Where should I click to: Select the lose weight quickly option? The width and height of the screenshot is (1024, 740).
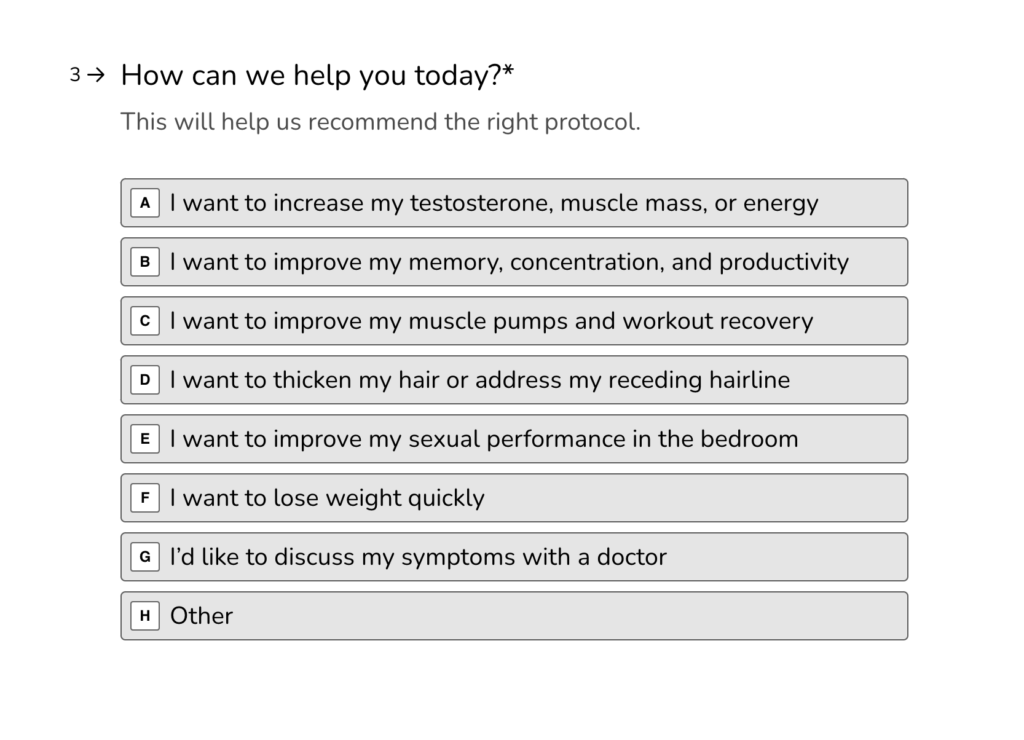[x=513, y=498]
